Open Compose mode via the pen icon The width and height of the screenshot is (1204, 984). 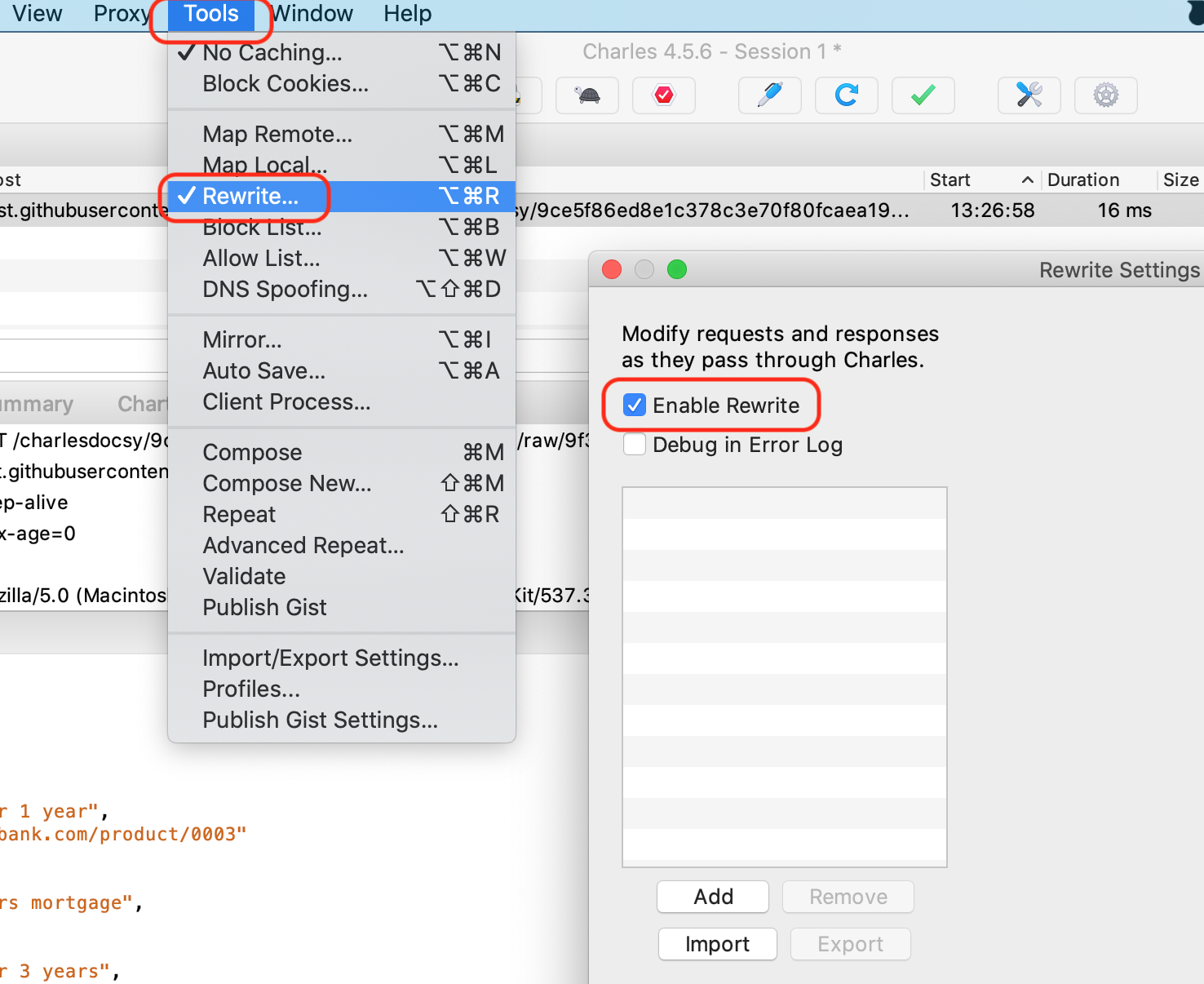(x=769, y=95)
